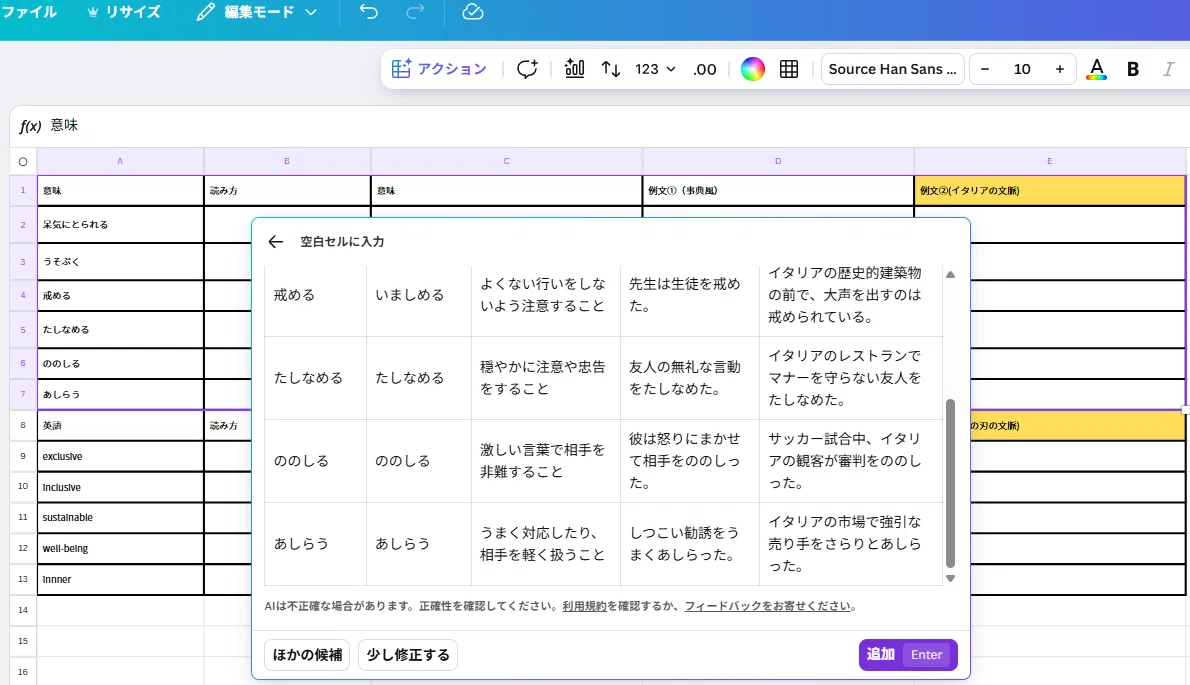Click preview cell いましめる

click(419, 295)
